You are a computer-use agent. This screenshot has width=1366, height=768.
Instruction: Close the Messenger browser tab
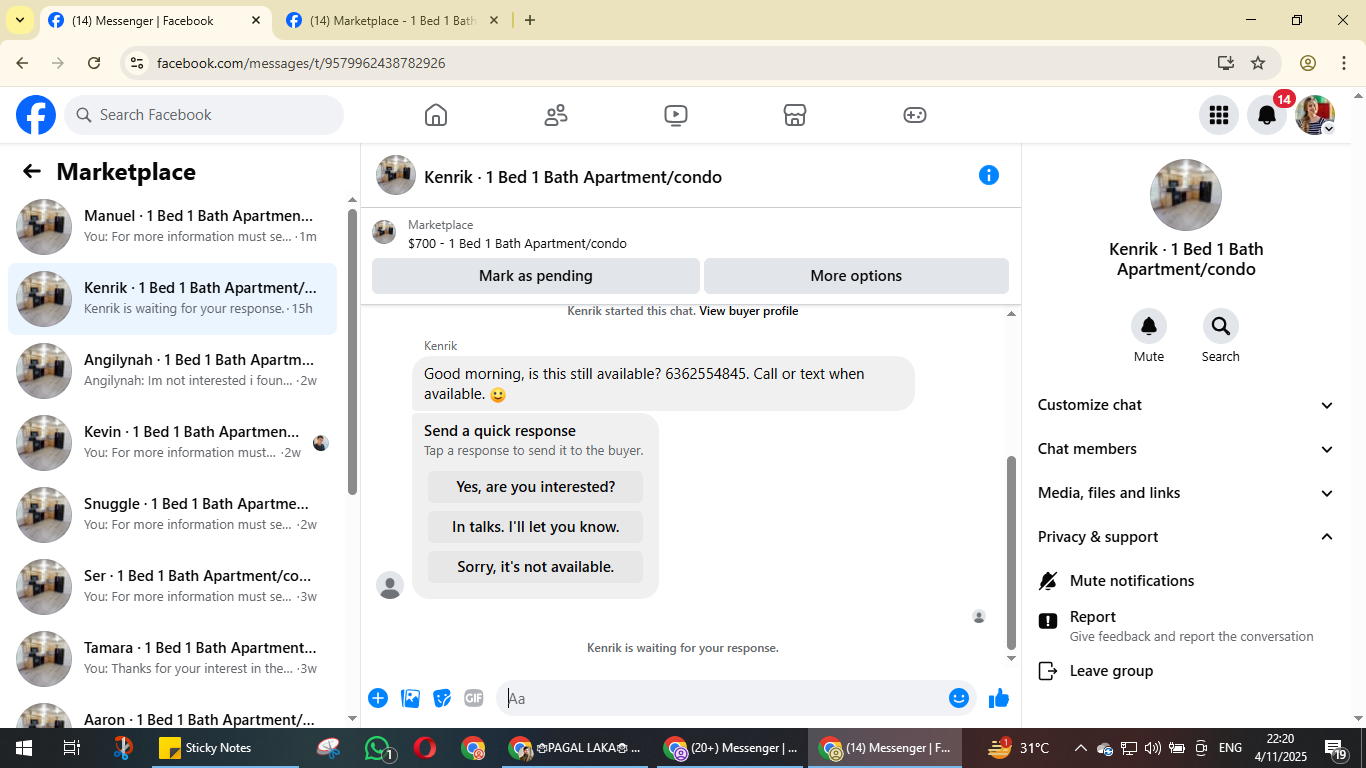(x=256, y=20)
